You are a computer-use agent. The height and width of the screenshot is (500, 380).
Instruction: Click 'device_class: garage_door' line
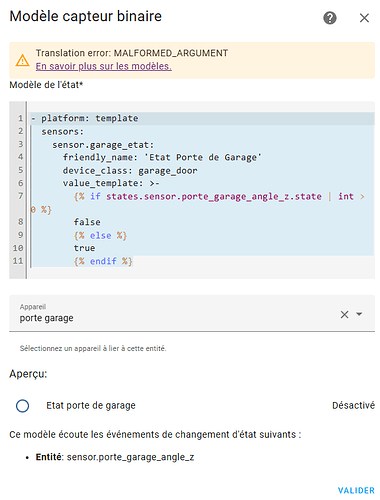pyautogui.click(x=130, y=171)
